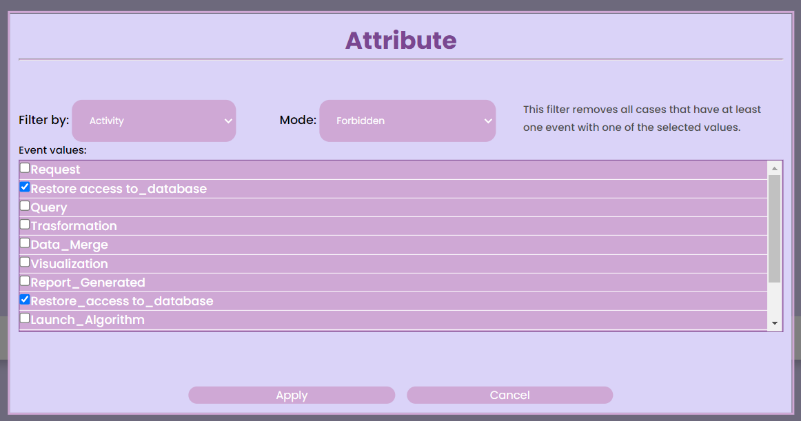Click the event values scroll down arrow

point(774,323)
